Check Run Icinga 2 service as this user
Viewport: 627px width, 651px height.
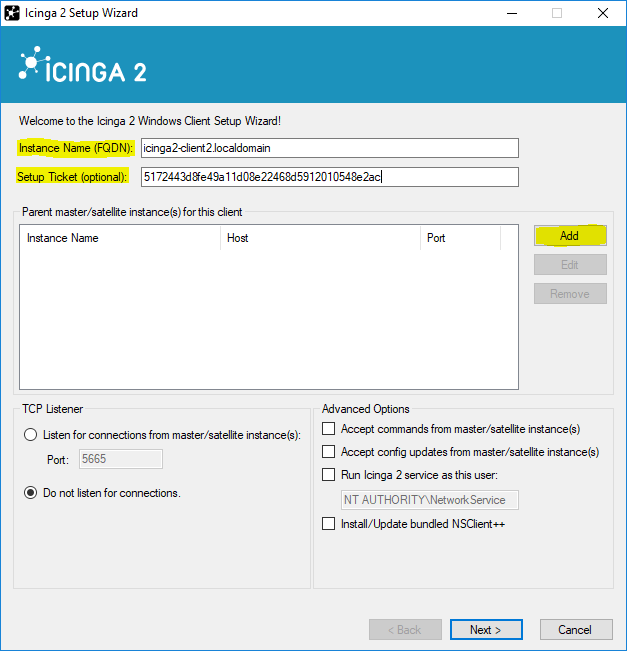pyautogui.click(x=328, y=474)
